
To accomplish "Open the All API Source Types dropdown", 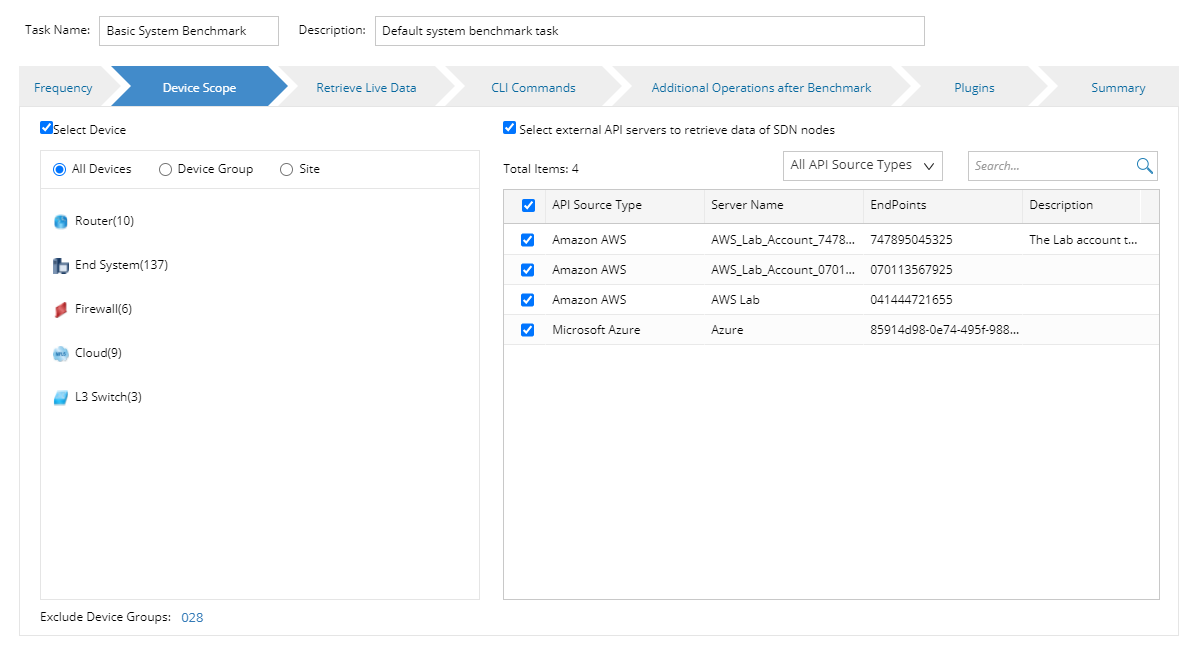I will point(862,165).
